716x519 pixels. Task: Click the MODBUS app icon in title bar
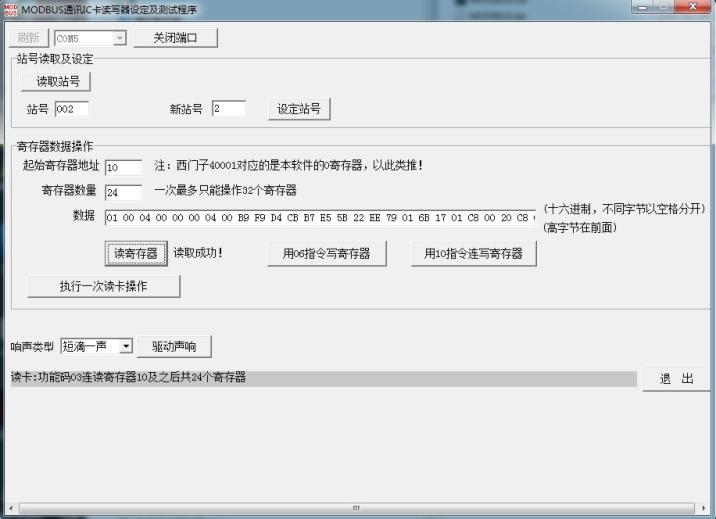pos(10,8)
